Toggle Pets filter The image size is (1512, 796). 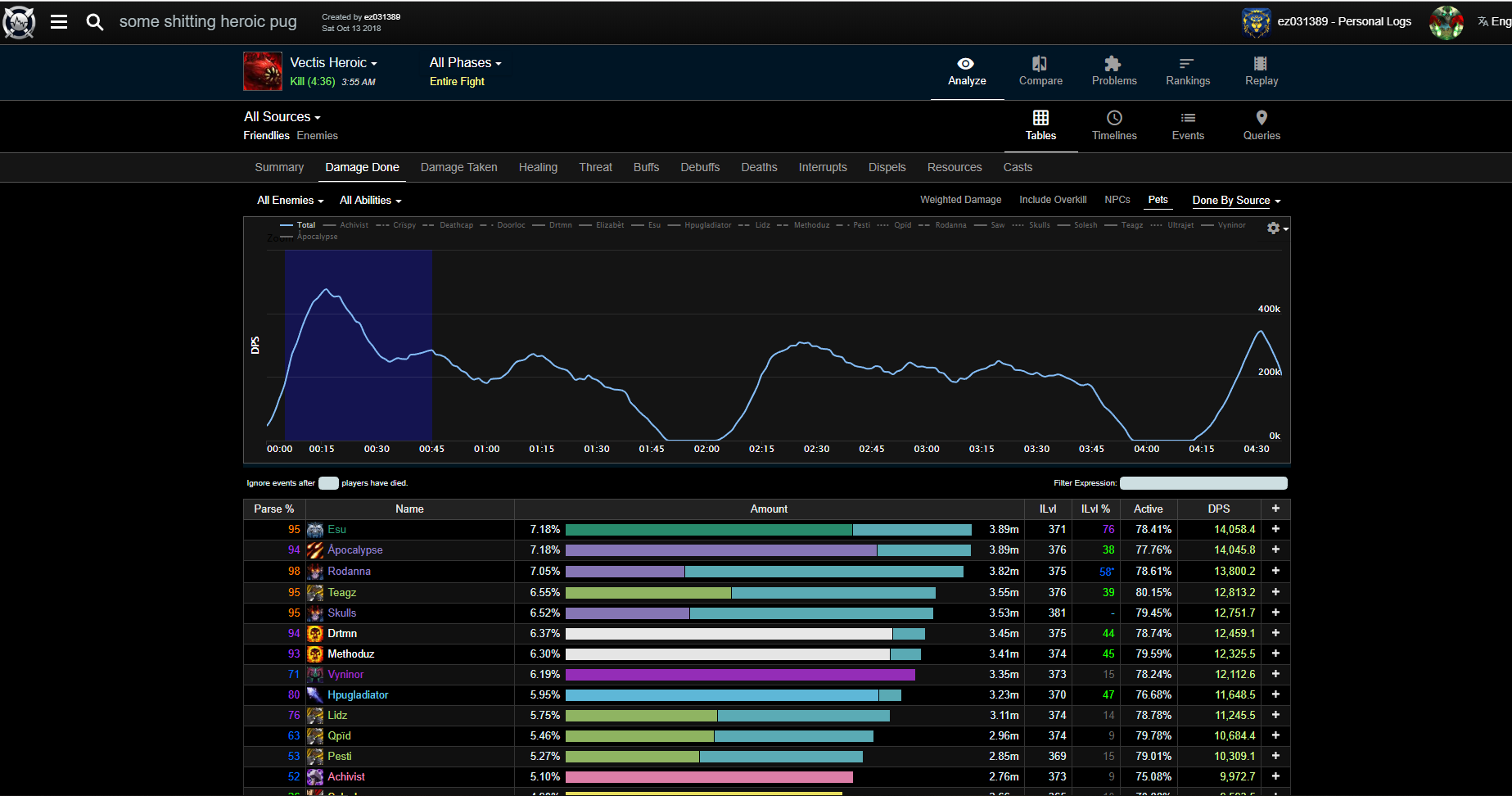coord(1158,200)
